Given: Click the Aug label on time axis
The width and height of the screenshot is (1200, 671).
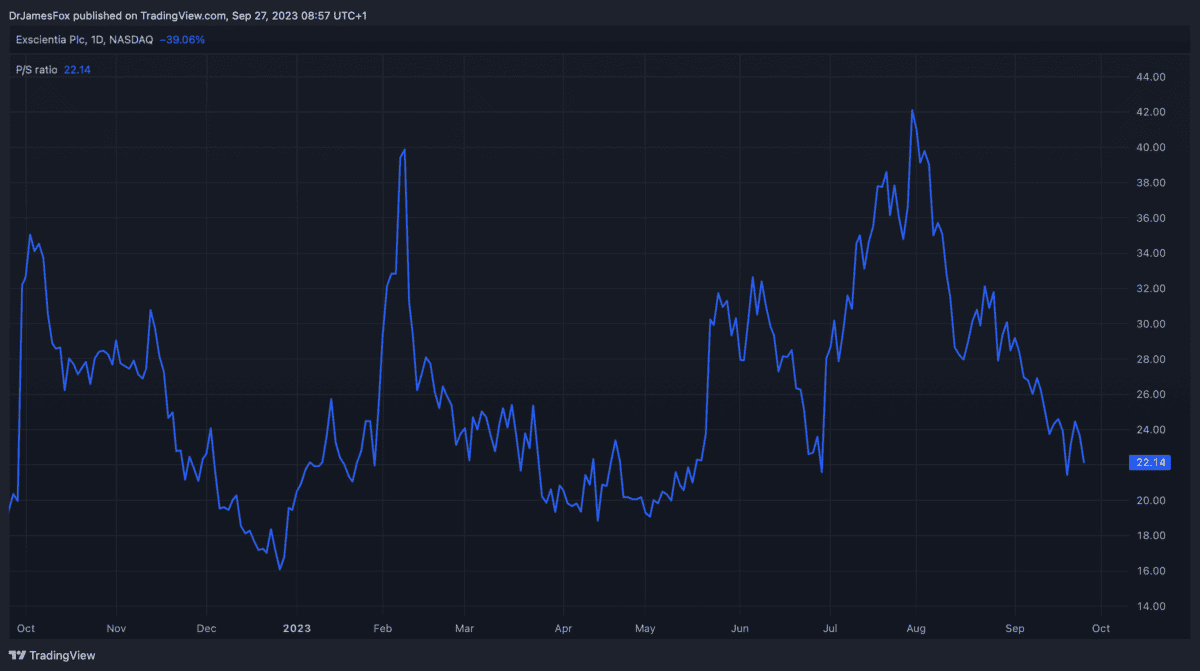Looking at the screenshot, I should pyautogui.click(x=916, y=629).
